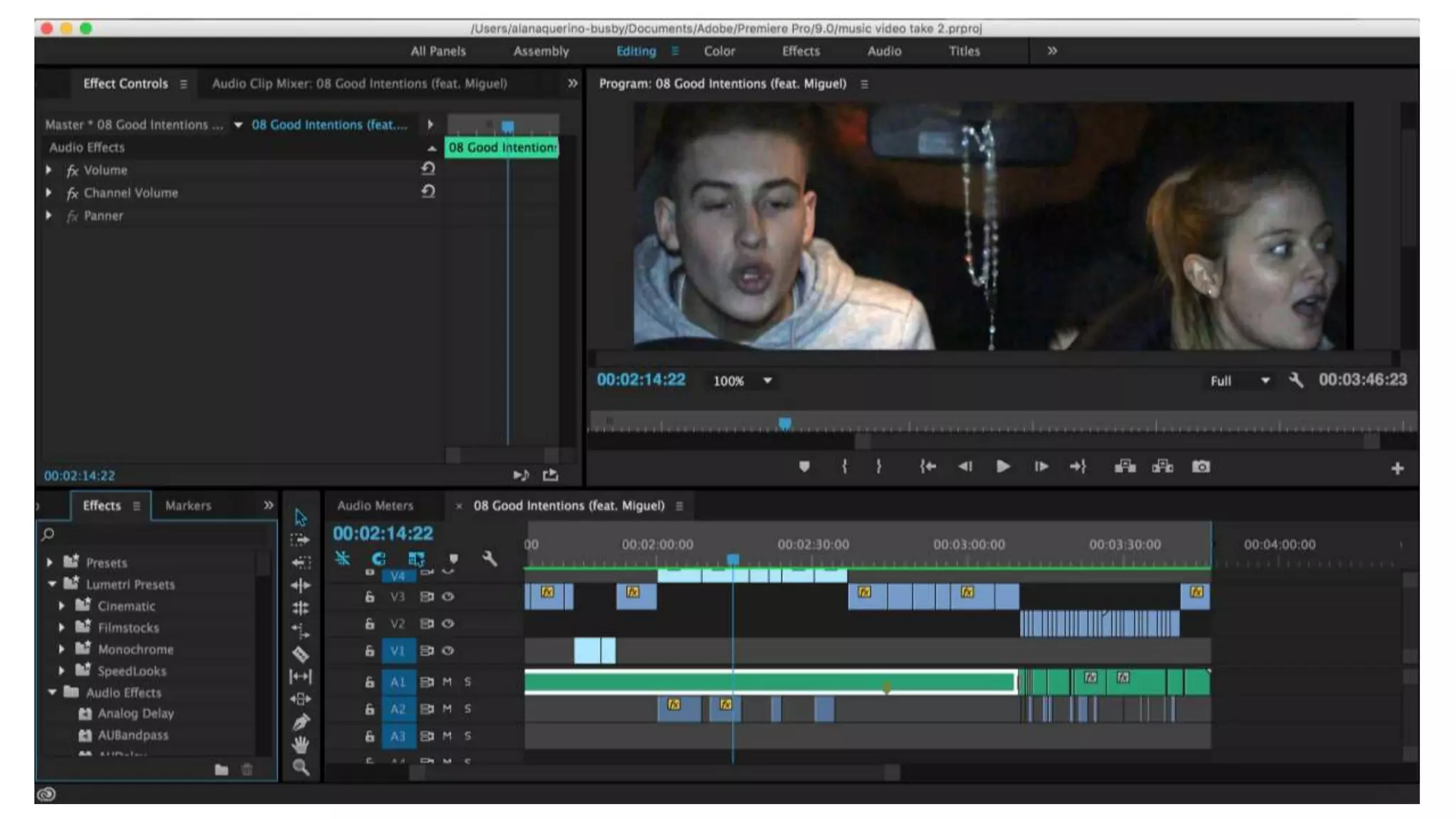Open timeline wrench display settings
1456x819 pixels.
tap(489, 559)
